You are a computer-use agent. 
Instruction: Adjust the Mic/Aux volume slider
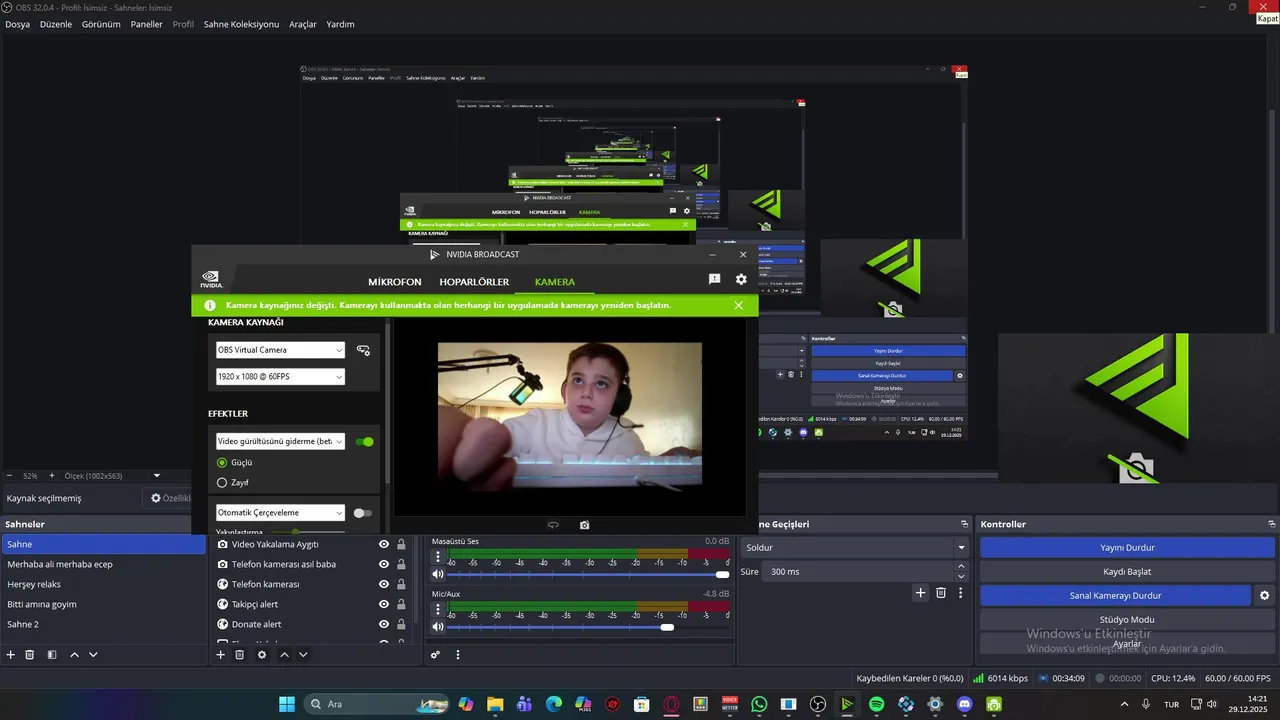tap(590, 627)
